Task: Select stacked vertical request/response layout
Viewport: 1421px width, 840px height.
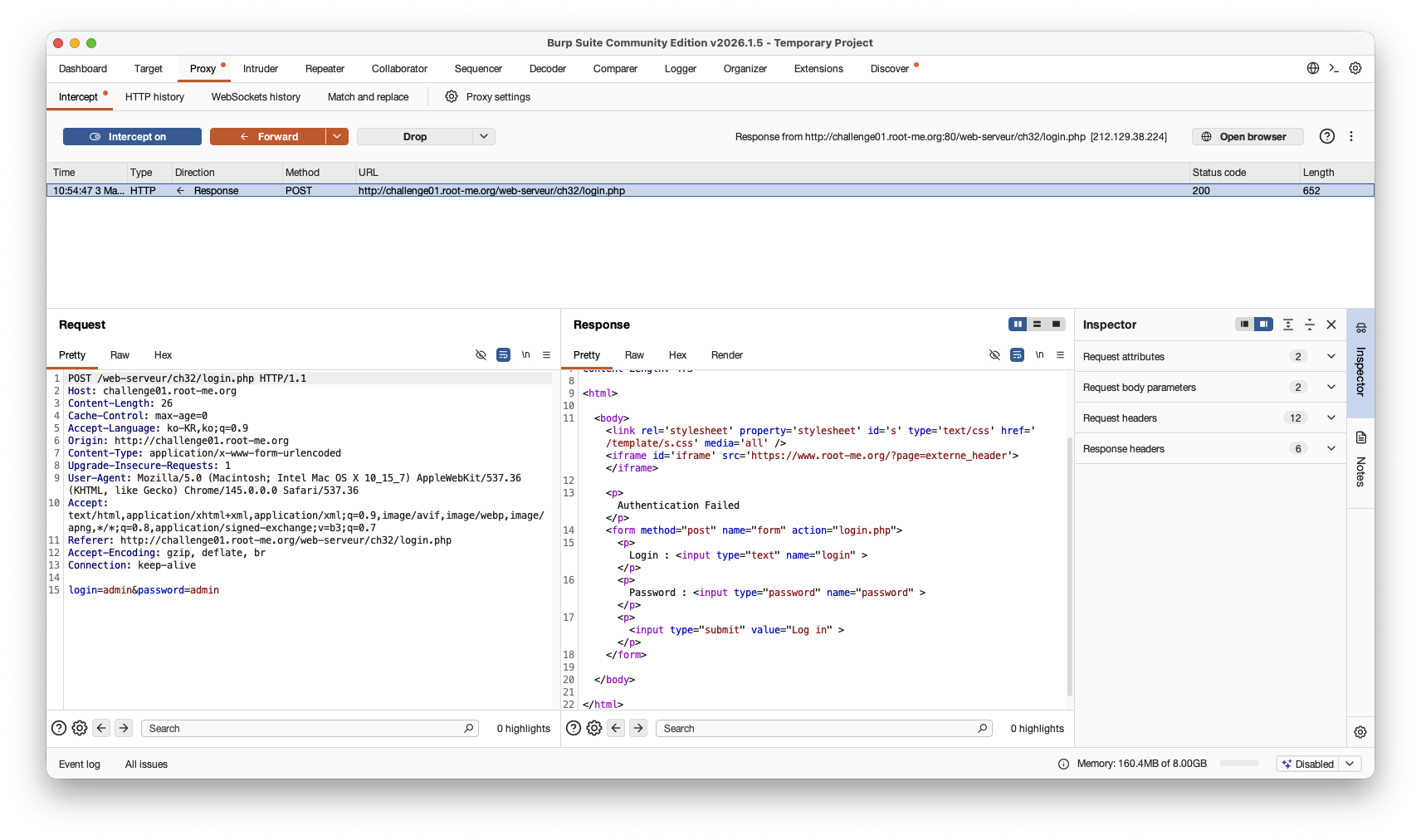Action: [1037, 324]
